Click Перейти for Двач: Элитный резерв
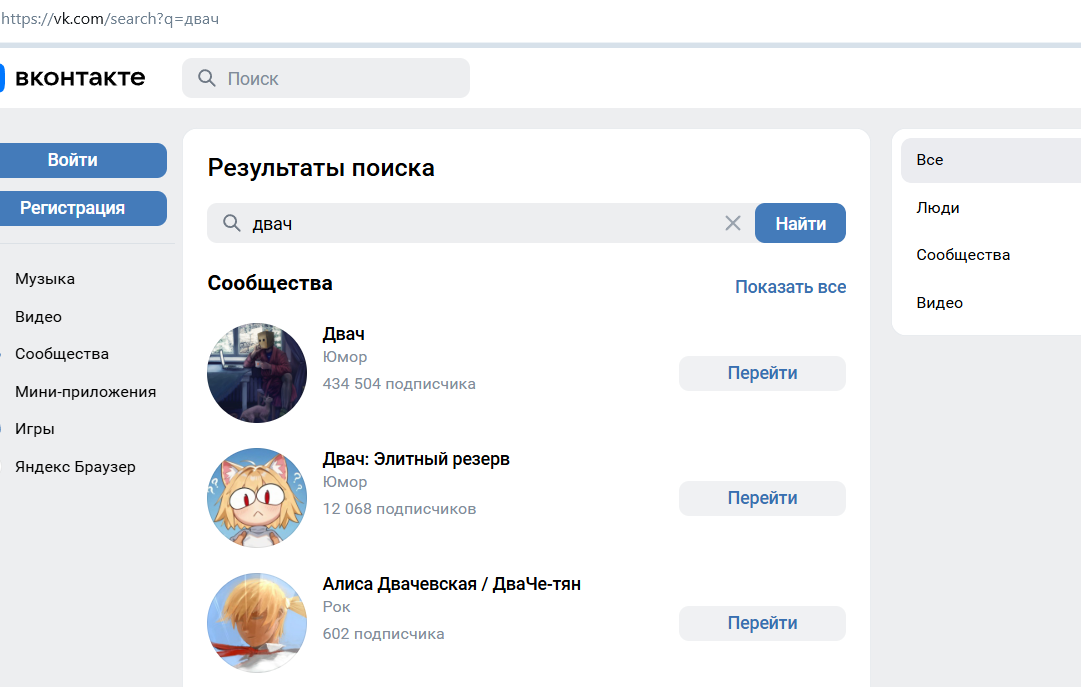The height and width of the screenshot is (687, 1081). pos(762,498)
